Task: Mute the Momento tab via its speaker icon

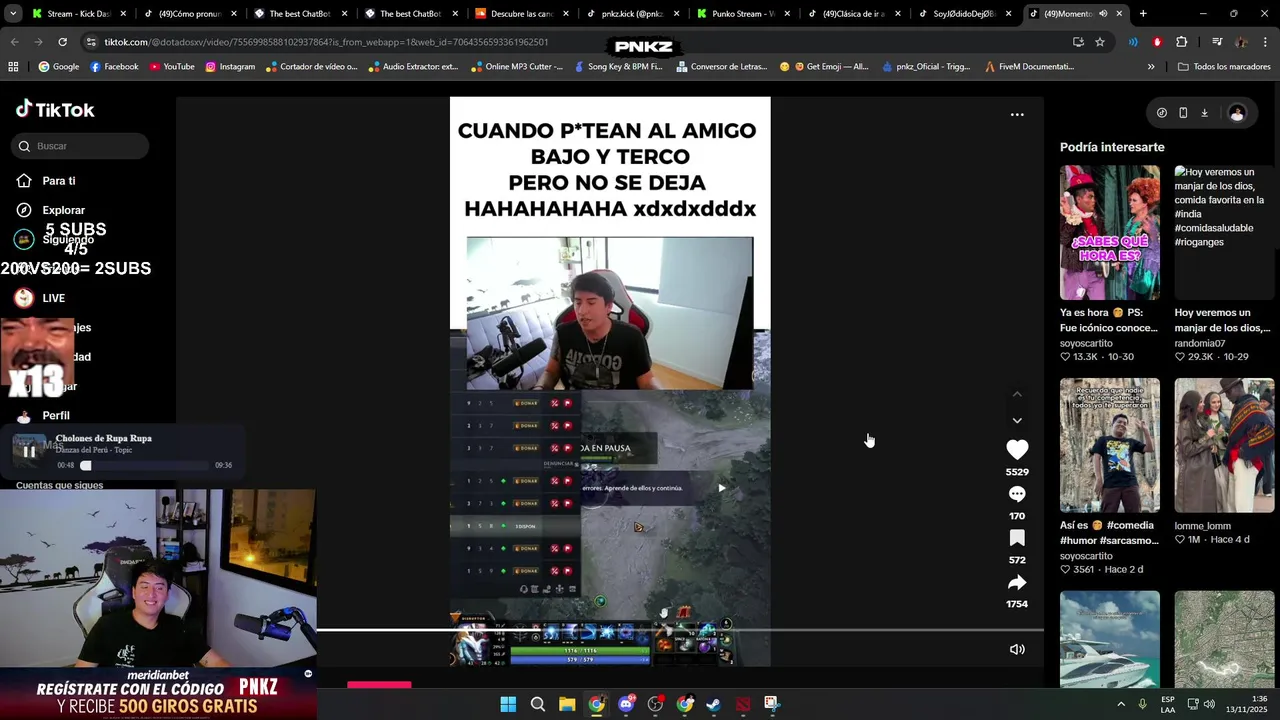Action: (x=1103, y=14)
